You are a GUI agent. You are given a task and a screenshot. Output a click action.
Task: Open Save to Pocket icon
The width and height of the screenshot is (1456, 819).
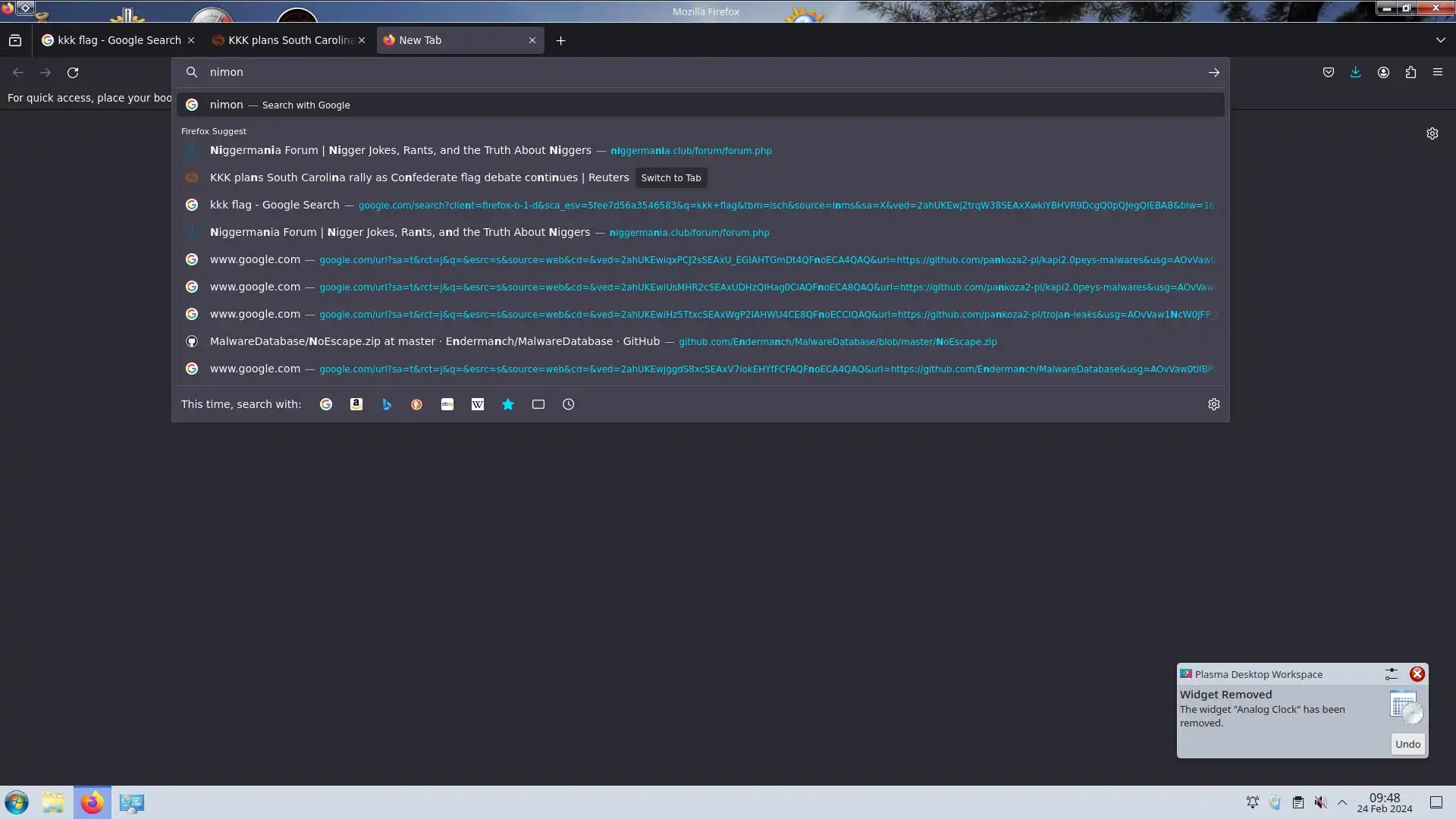click(x=1329, y=72)
